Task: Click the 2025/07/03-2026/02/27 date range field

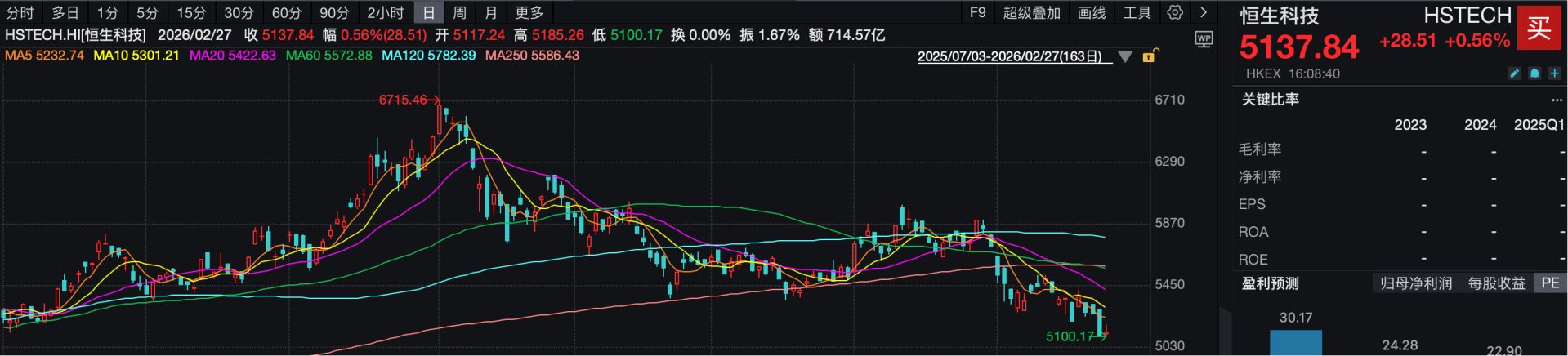Action: [1009, 56]
